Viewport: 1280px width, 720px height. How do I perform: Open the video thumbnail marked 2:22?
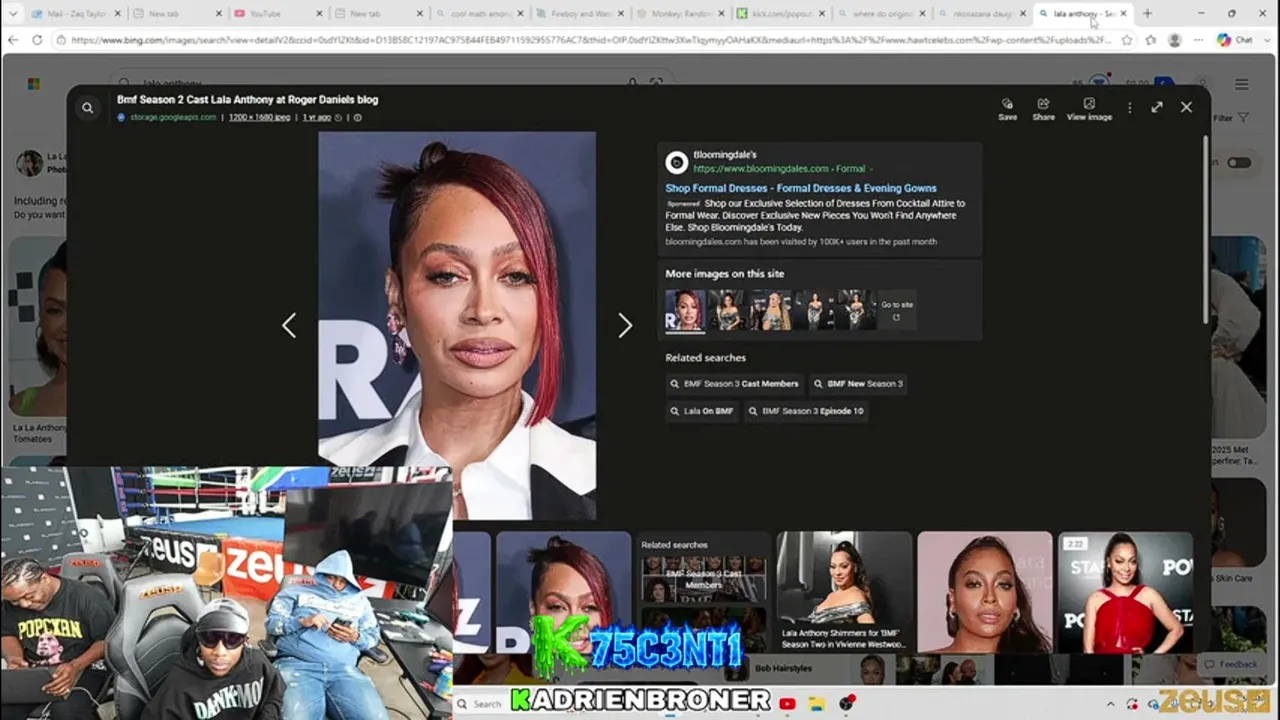1125,592
